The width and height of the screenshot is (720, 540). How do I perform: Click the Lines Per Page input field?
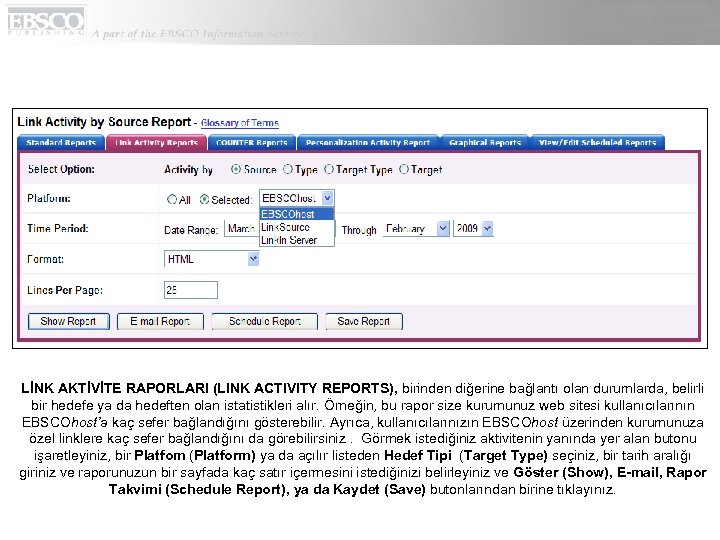pos(191,290)
